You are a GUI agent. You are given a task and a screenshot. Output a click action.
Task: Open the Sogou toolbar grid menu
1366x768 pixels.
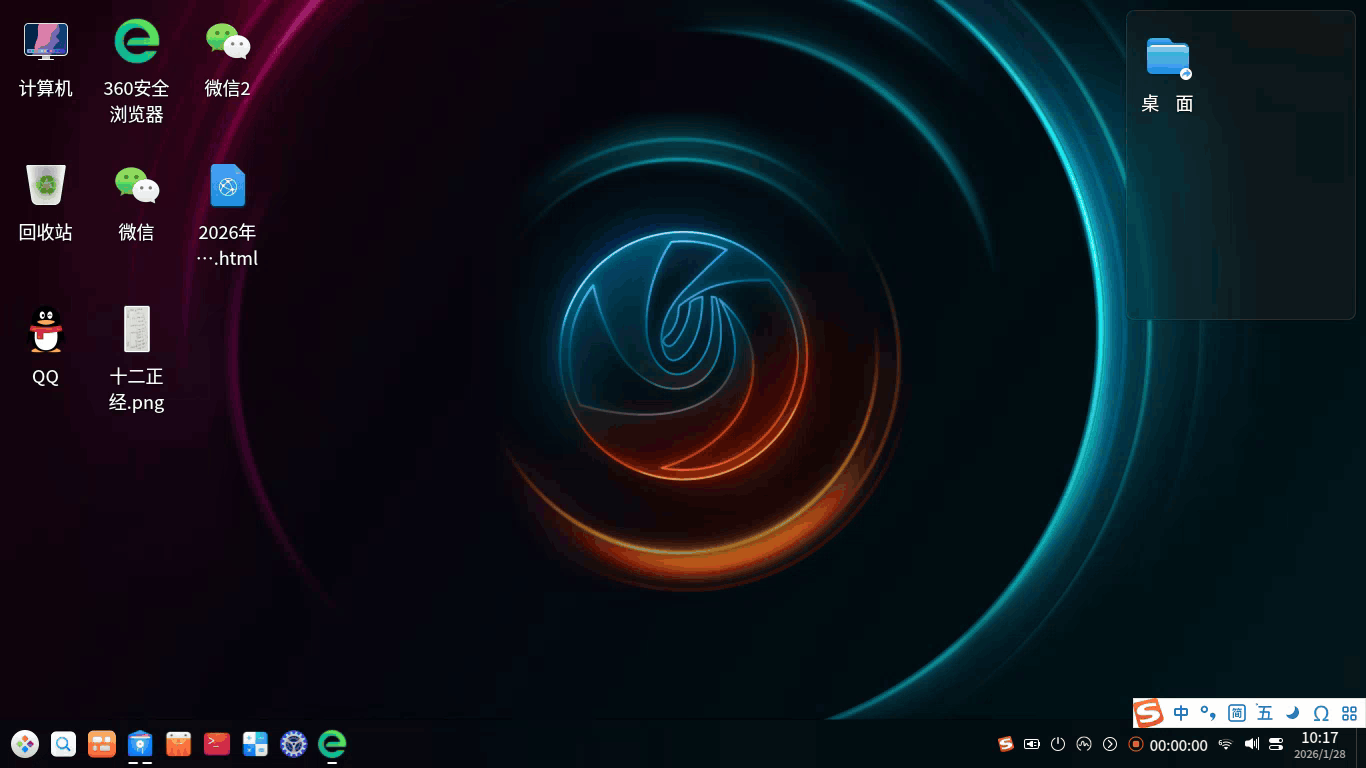(1349, 713)
